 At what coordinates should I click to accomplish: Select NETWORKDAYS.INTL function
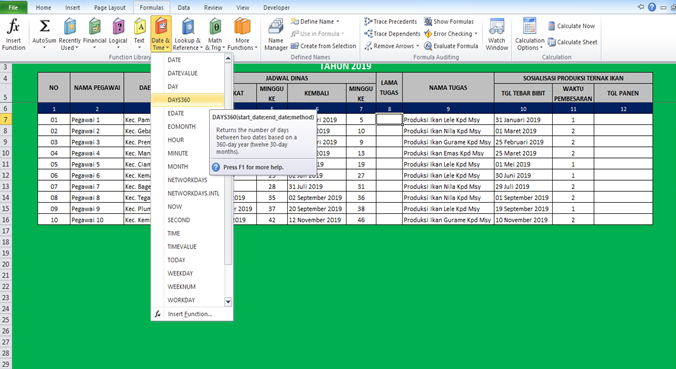(188, 194)
